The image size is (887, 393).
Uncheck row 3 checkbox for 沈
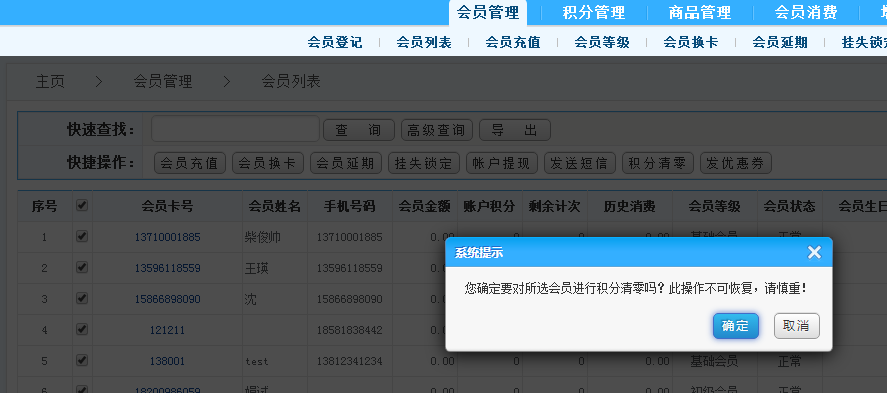coord(82,298)
